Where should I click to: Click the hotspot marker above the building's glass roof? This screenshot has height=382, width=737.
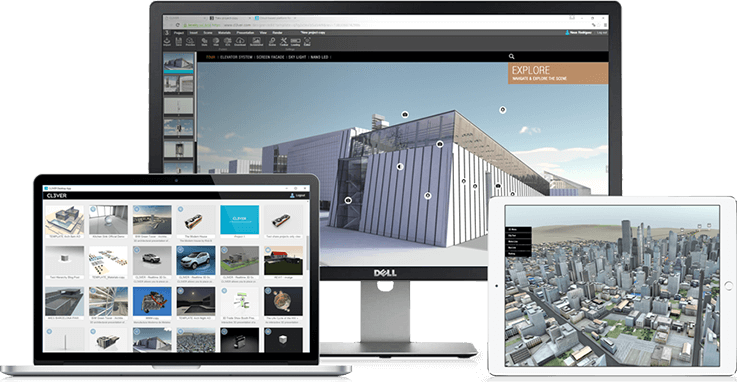tap(405, 114)
